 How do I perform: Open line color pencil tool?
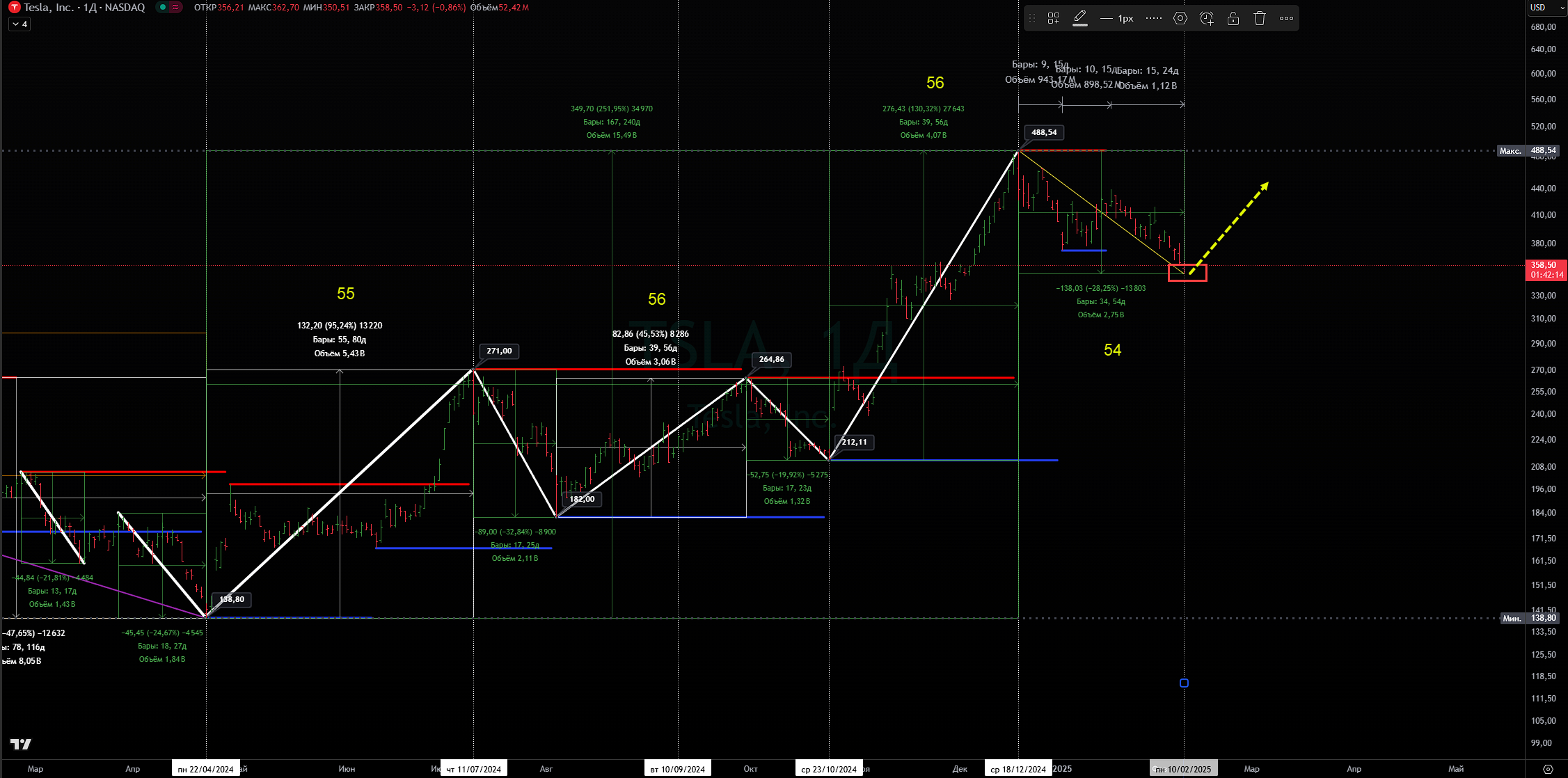[x=1080, y=18]
